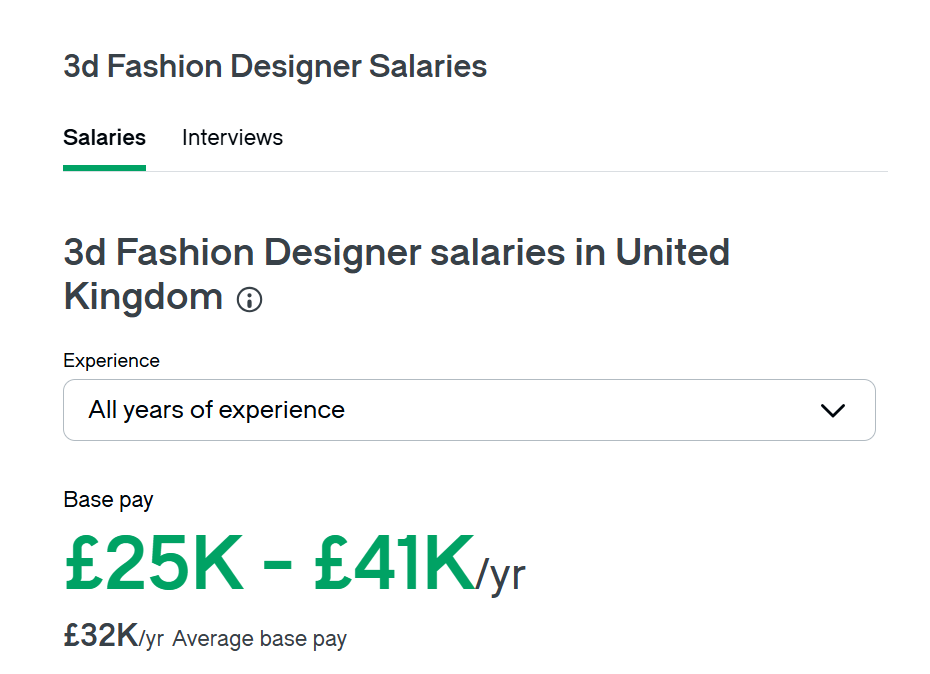Click the chevron to expand experience options
930x674 pixels.
coord(831,410)
